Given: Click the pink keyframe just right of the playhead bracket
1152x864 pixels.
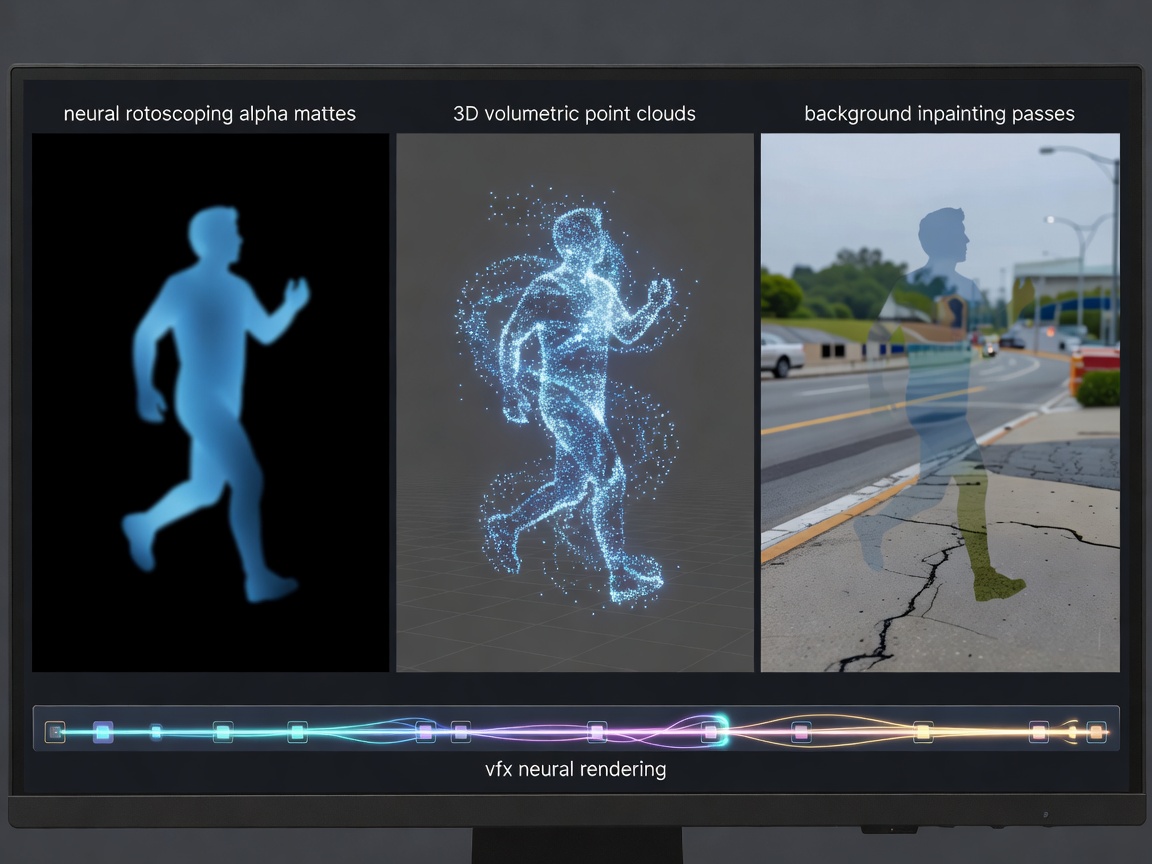Looking at the screenshot, I should tap(801, 732).
